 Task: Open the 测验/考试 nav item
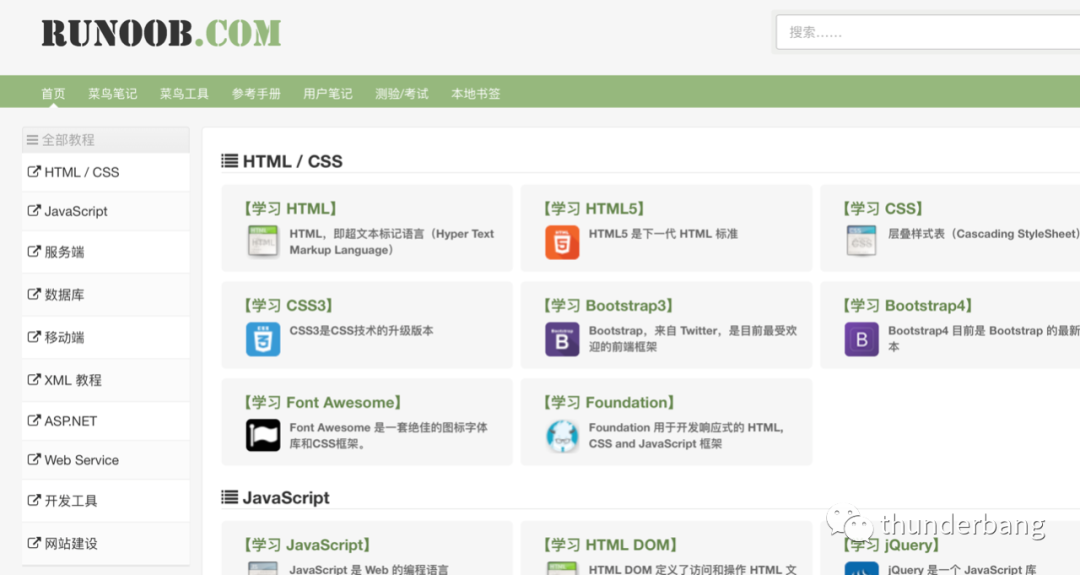[x=402, y=94]
